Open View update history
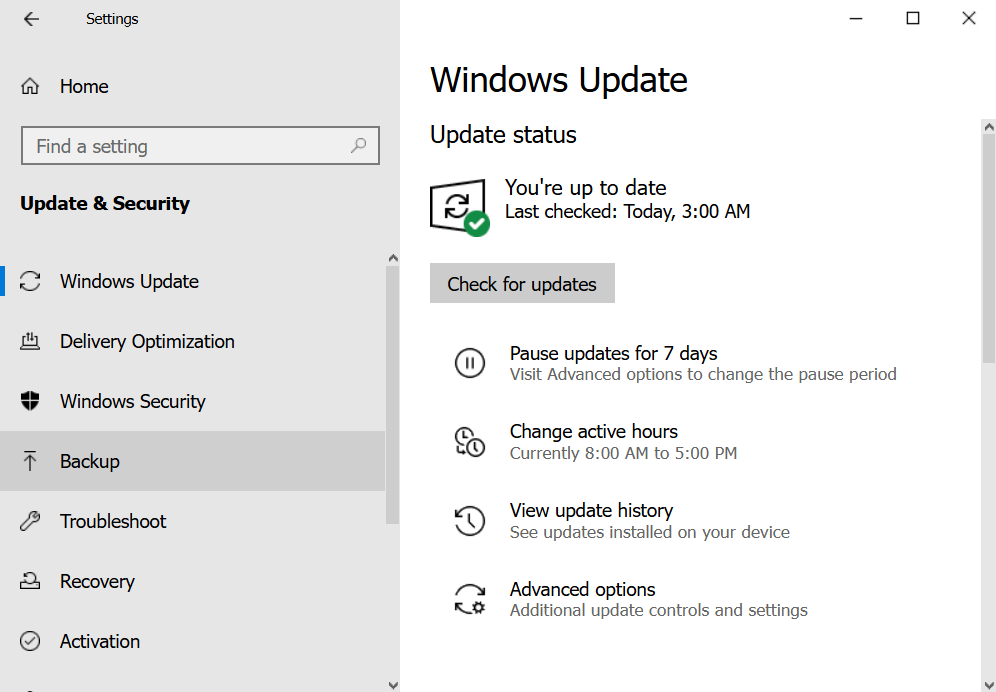Image resolution: width=996 pixels, height=692 pixels. (591, 510)
